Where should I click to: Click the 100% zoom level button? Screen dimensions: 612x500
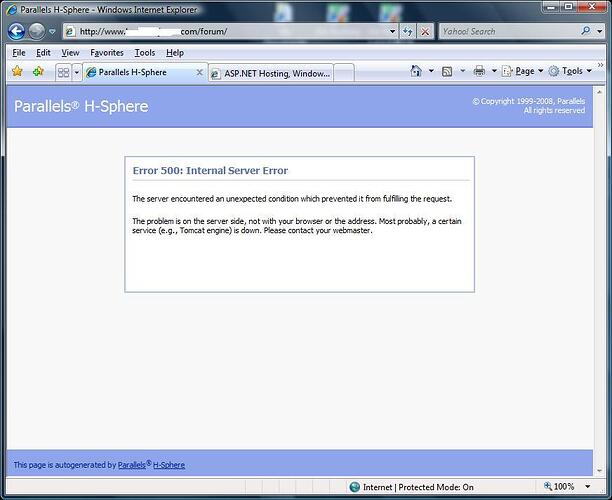click(559, 486)
